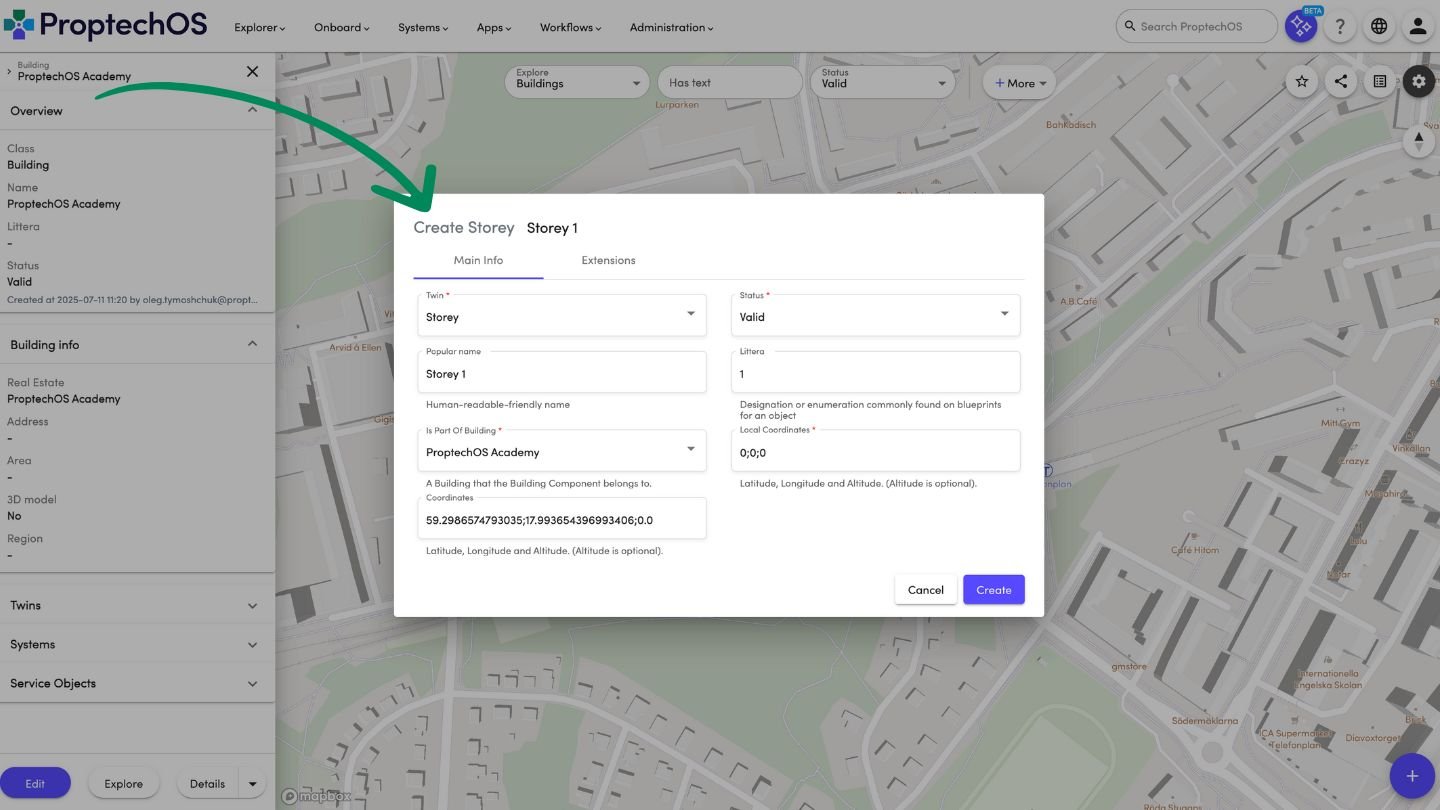
Task: Click the Details button
Action: coord(208,784)
